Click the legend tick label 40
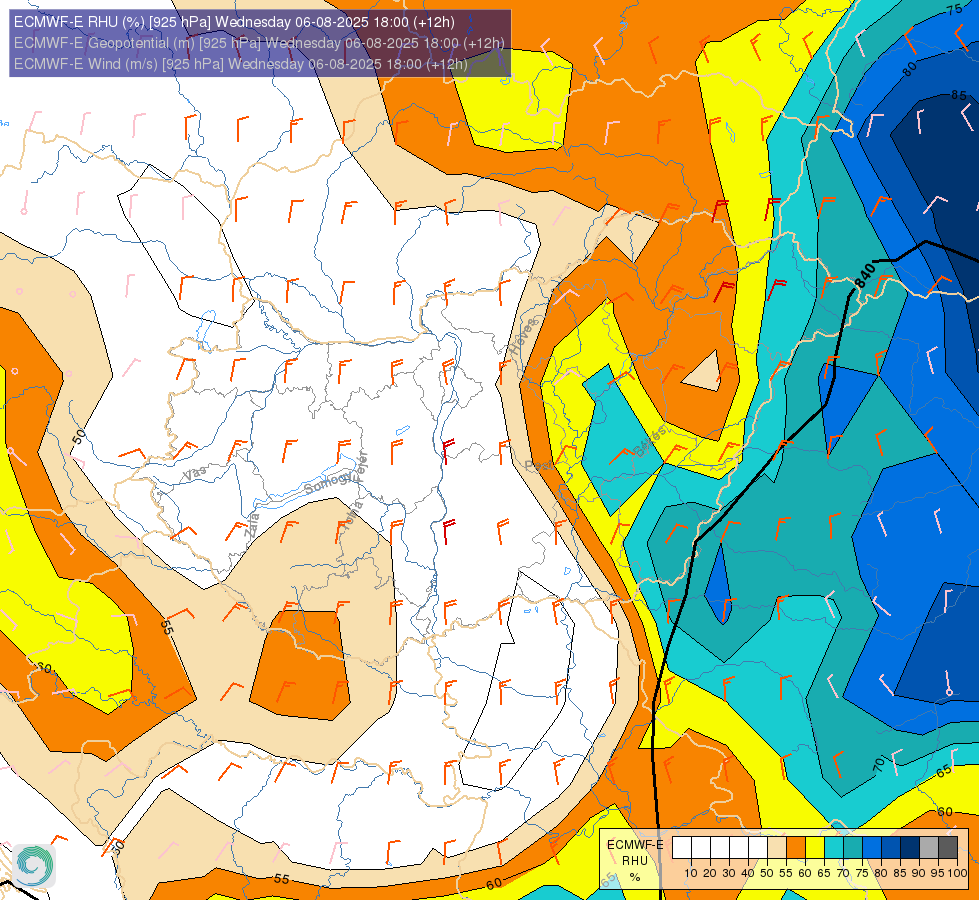 [748, 873]
